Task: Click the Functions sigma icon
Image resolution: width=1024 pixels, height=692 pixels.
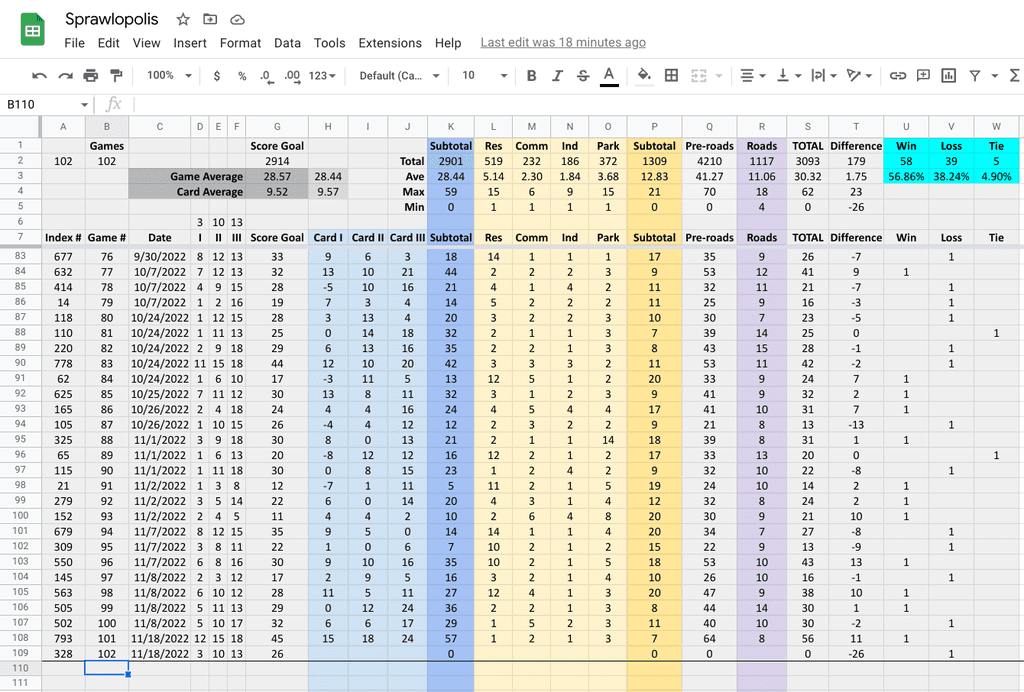Action: tap(1013, 75)
